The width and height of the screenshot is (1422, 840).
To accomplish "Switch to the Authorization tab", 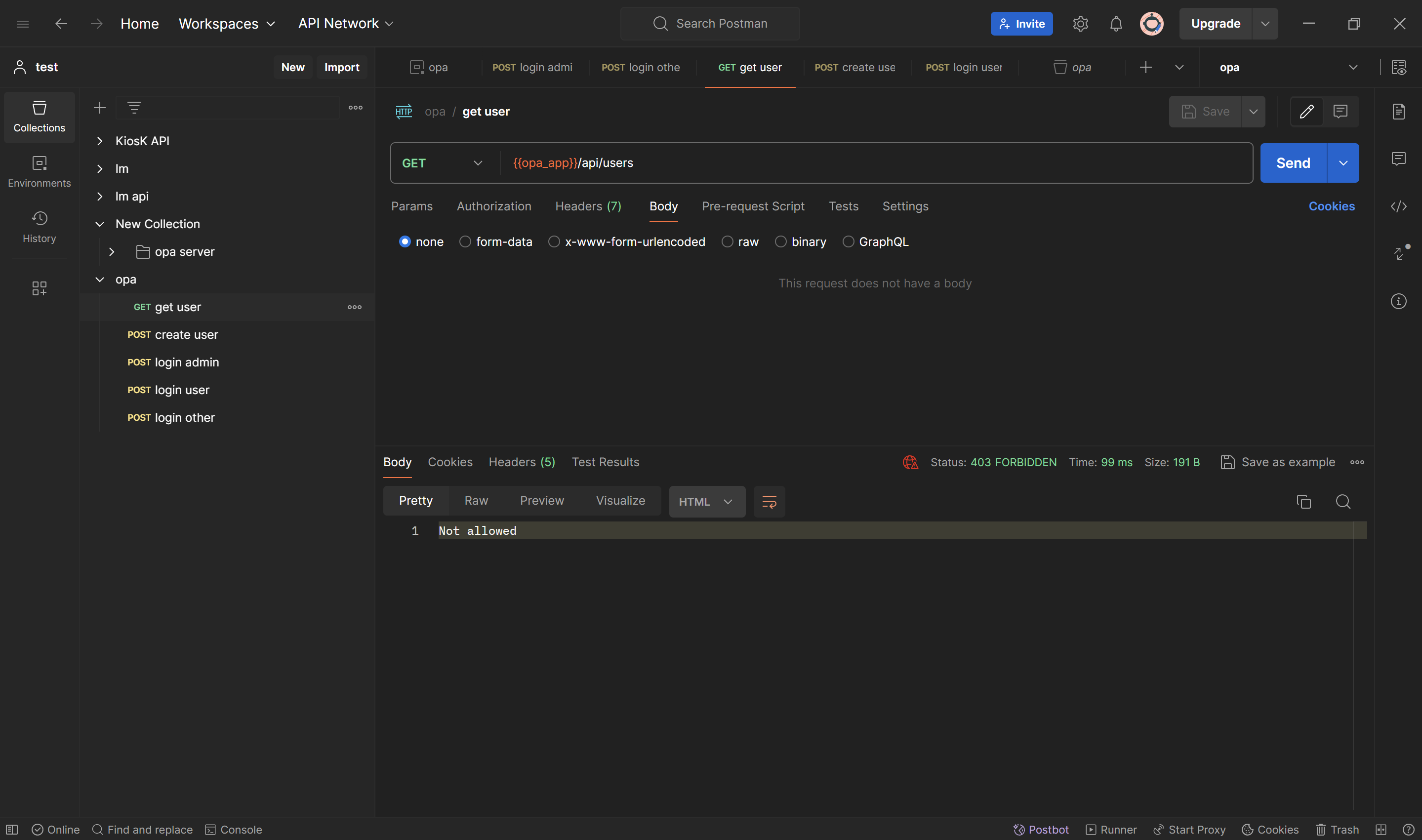I will [493, 206].
